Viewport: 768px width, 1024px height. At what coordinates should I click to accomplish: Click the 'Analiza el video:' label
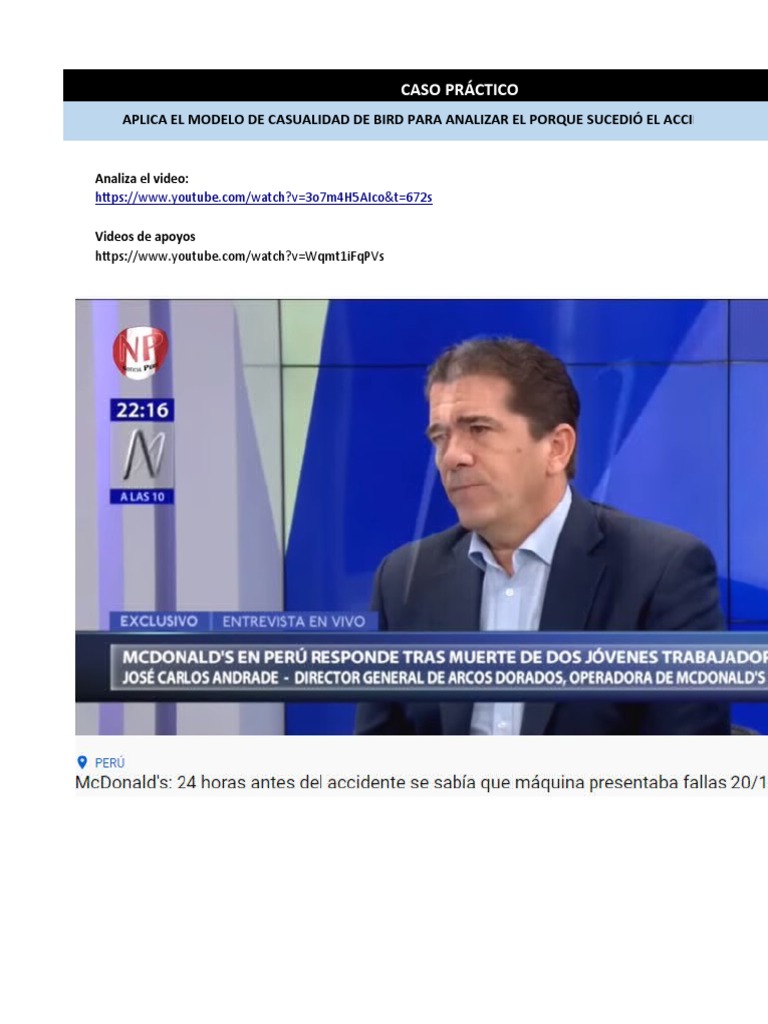[142, 178]
